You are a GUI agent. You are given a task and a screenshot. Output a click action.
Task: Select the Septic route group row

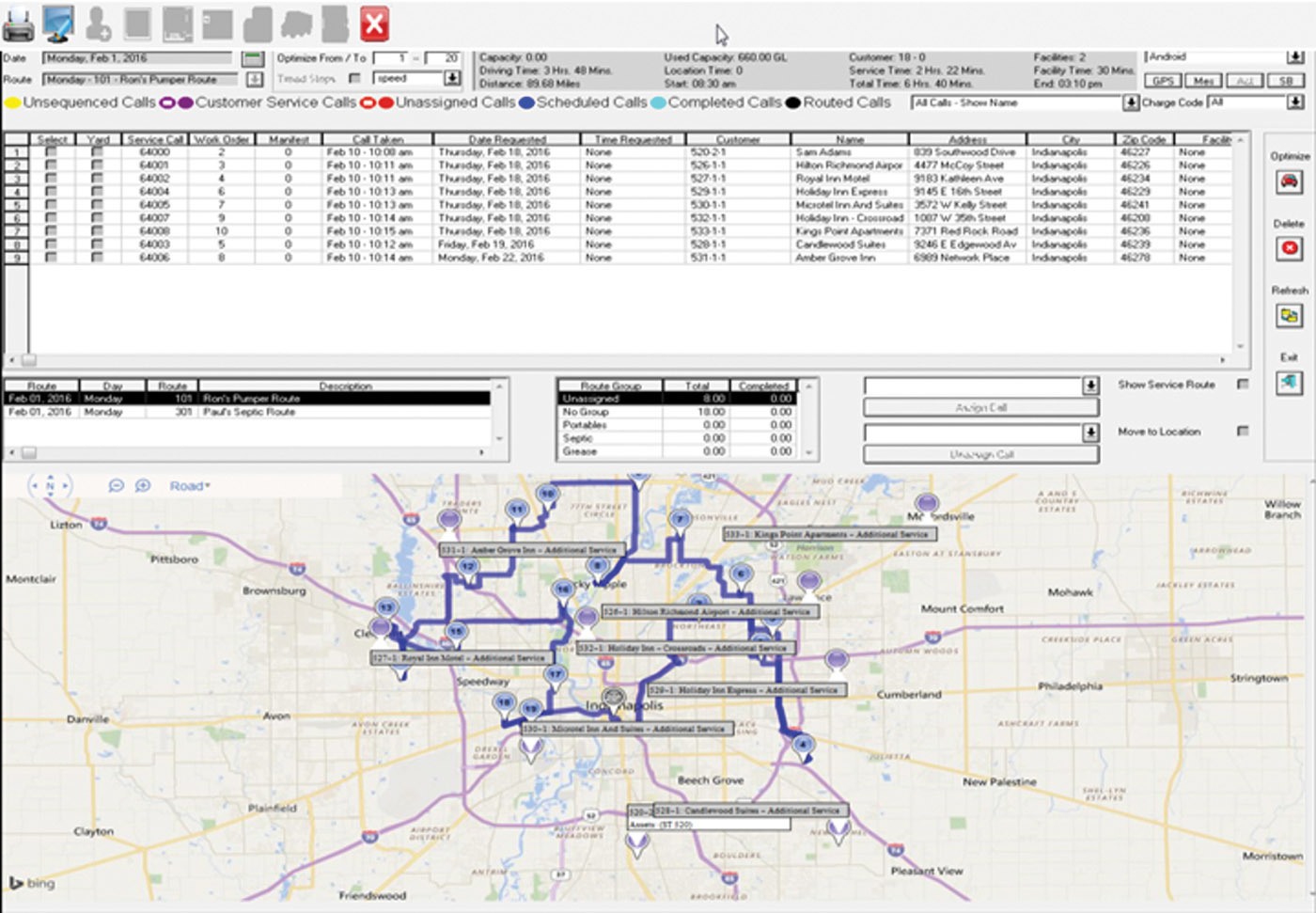pyautogui.click(x=677, y=438)
